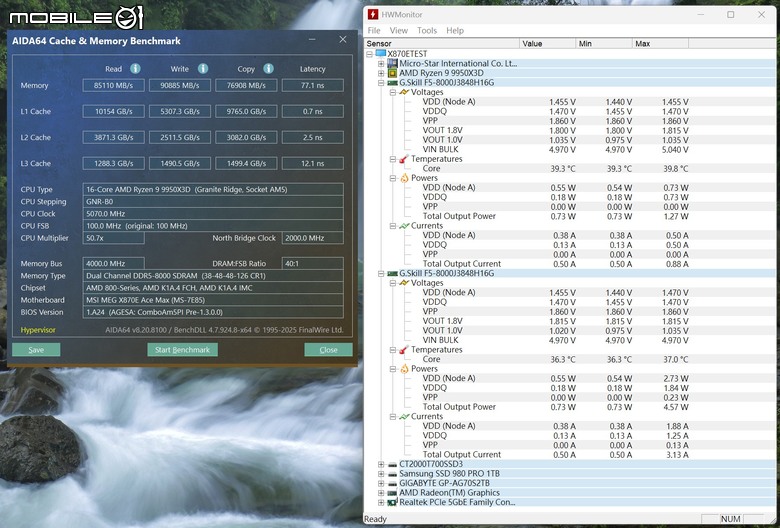Expand the CT2000T700SSD3 node
The image size is (780, 528).
381,464
